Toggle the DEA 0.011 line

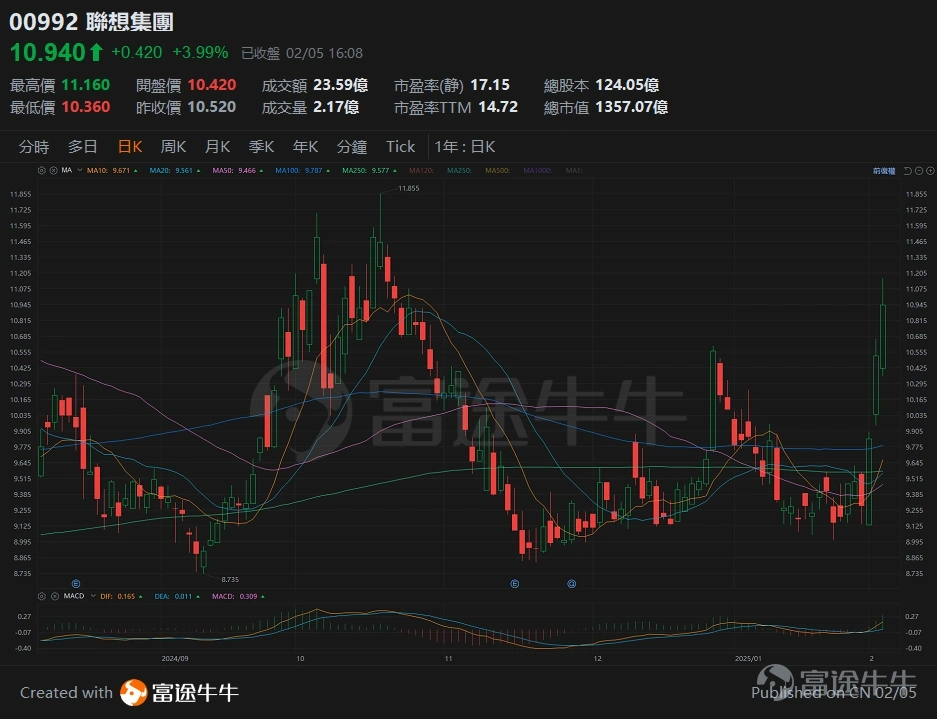pyautogui.click(x=177, y=596)
